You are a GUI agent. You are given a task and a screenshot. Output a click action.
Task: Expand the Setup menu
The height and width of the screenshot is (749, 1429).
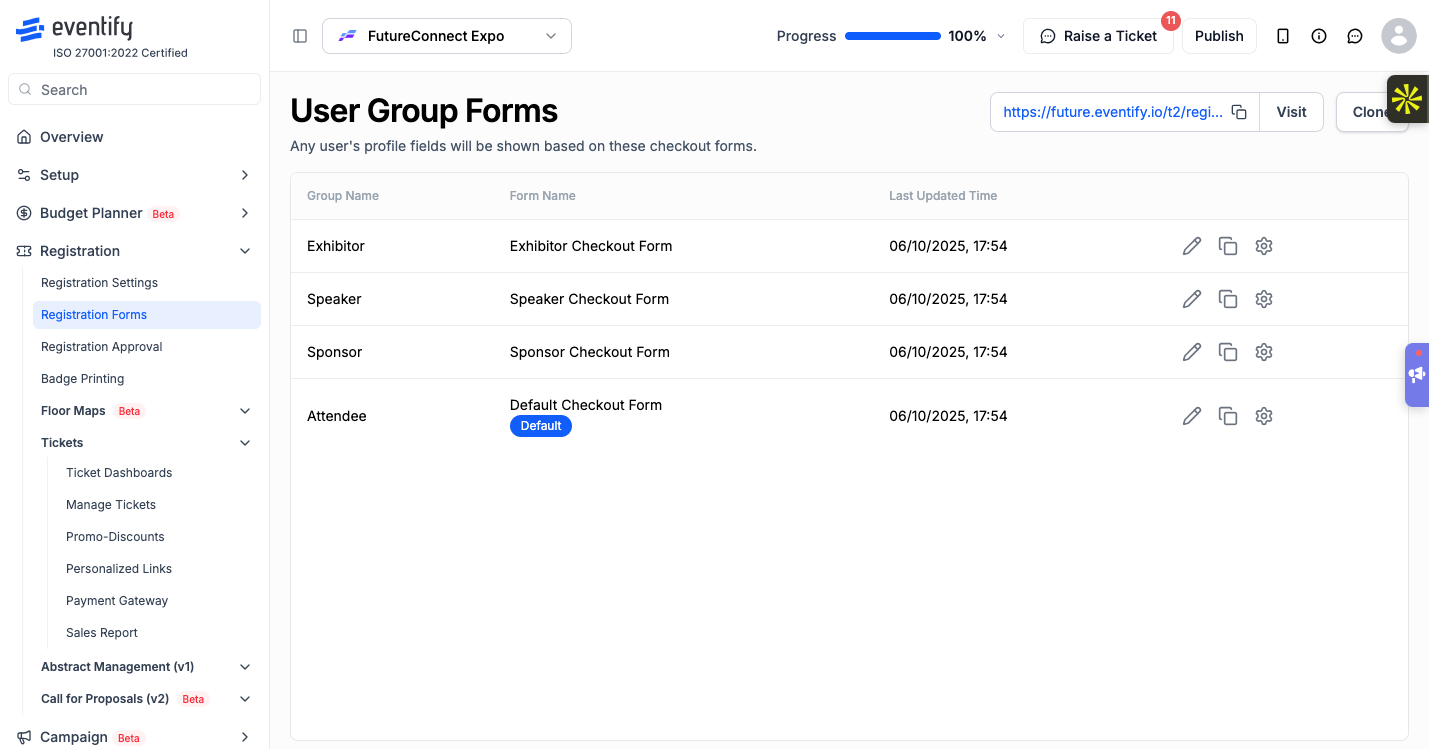point(135,175)
